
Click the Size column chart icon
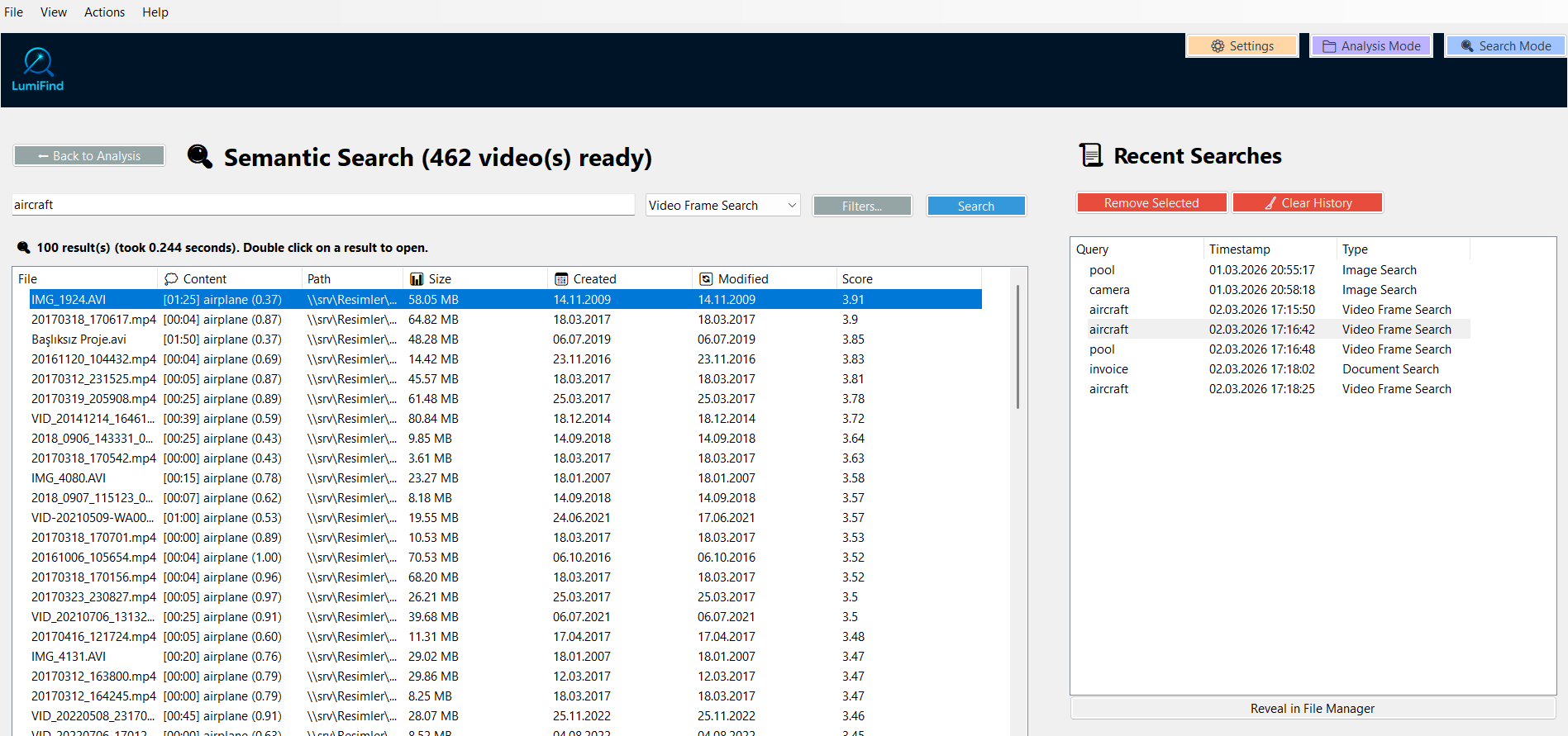[417, 279]
